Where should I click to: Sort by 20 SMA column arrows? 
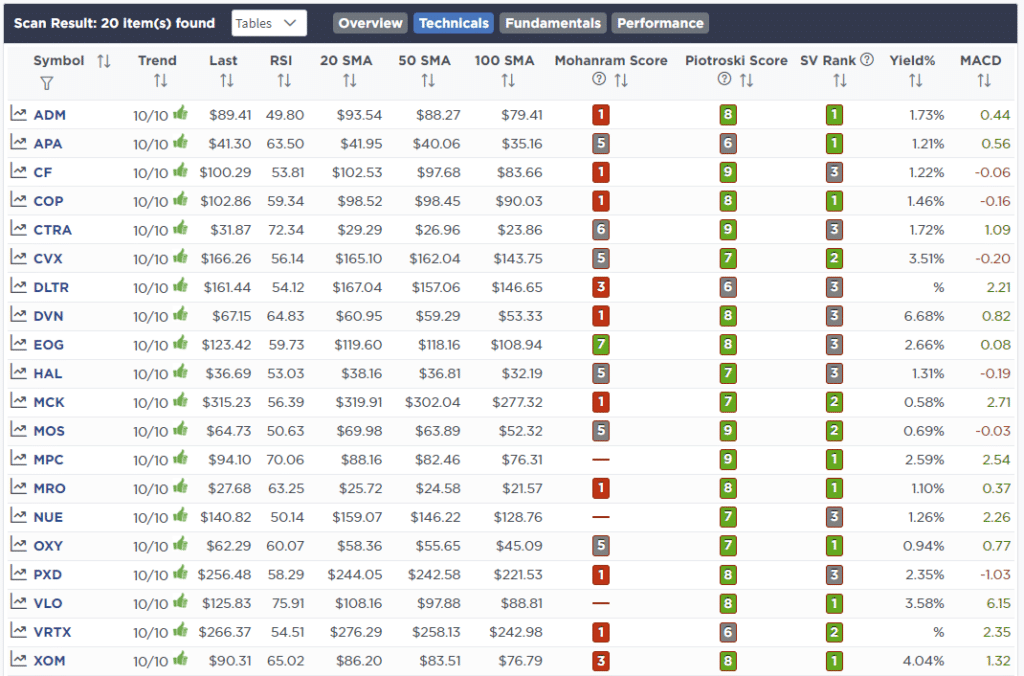click(350, 80)
